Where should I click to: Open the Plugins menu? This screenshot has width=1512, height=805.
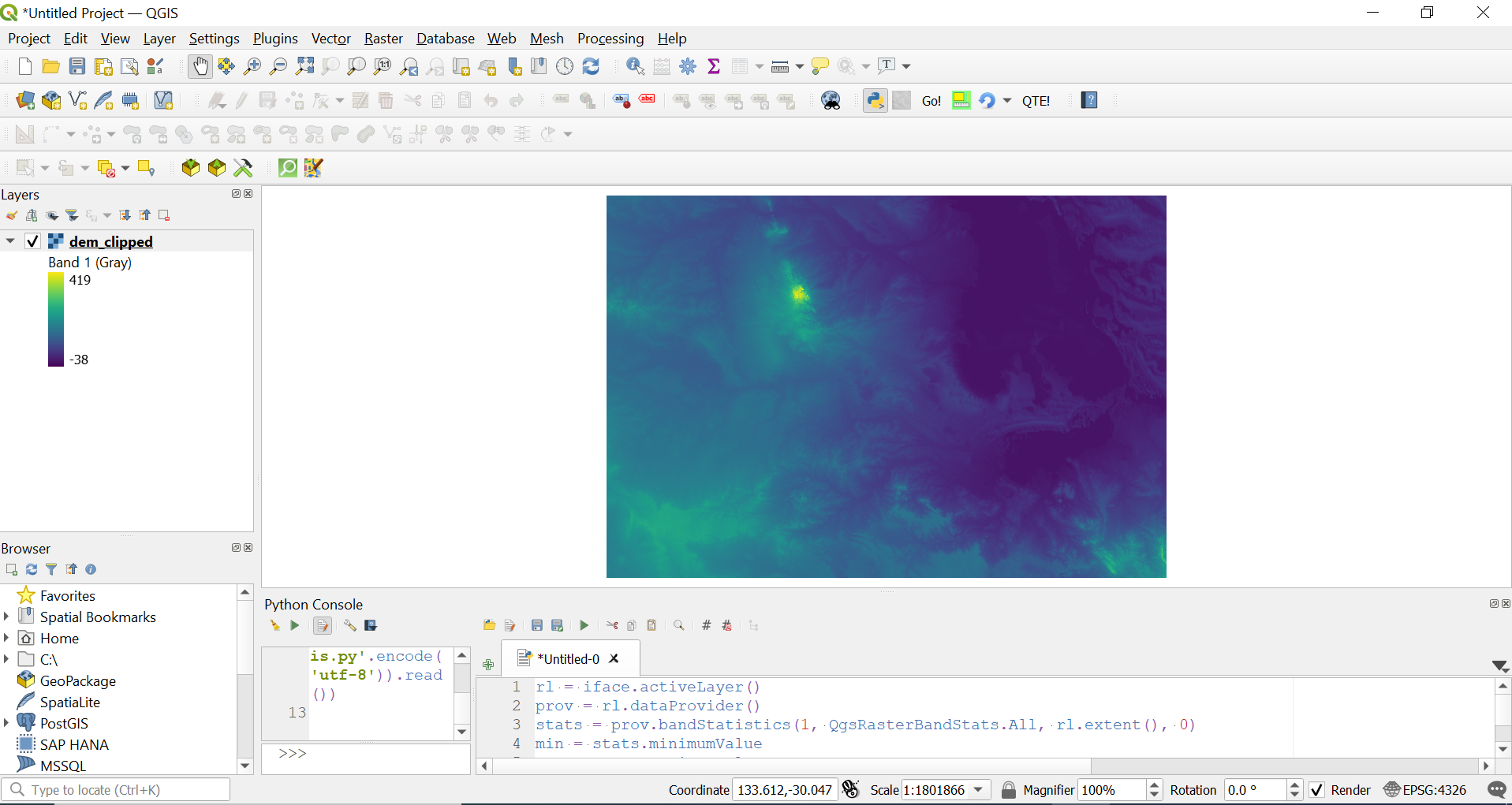275,39
